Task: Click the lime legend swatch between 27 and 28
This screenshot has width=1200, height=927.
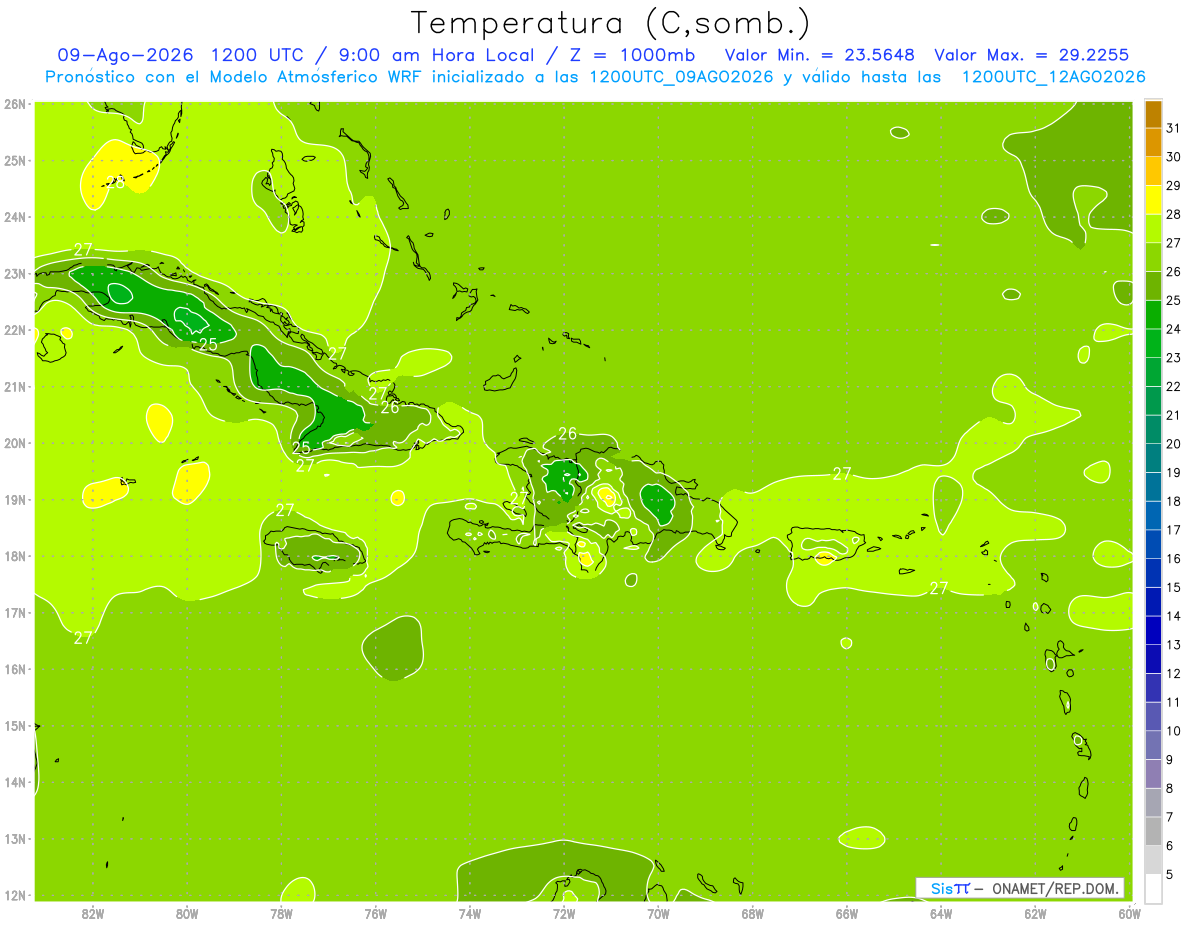Action: [x=1153, y=229]
